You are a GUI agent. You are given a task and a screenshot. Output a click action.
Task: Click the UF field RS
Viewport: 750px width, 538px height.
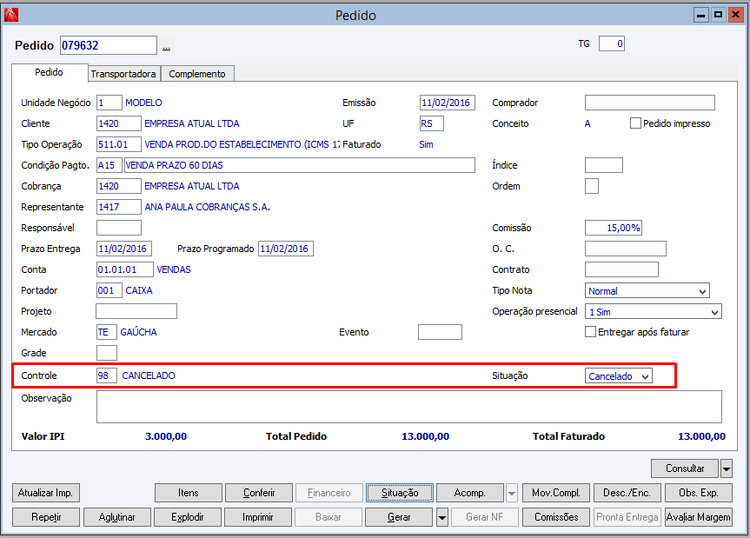431,123
